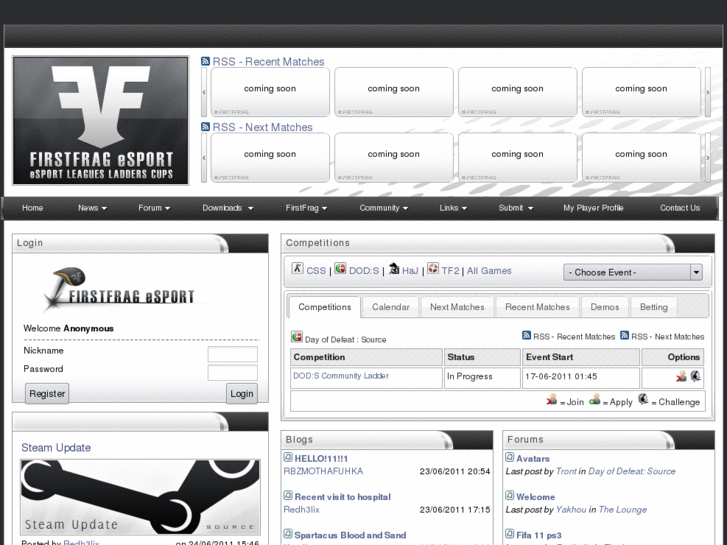Image resolution: width=727 pixels, height=545 pixels.
Task: Open the Steam Update article title
Action: [x=56, y=448]
